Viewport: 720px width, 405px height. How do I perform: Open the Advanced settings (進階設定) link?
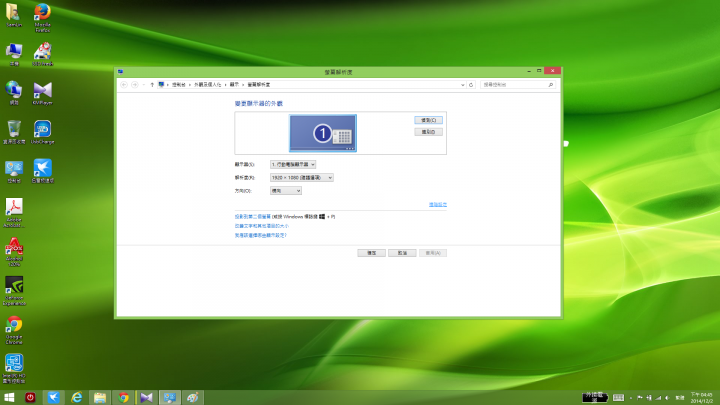[x=438, y=204]
